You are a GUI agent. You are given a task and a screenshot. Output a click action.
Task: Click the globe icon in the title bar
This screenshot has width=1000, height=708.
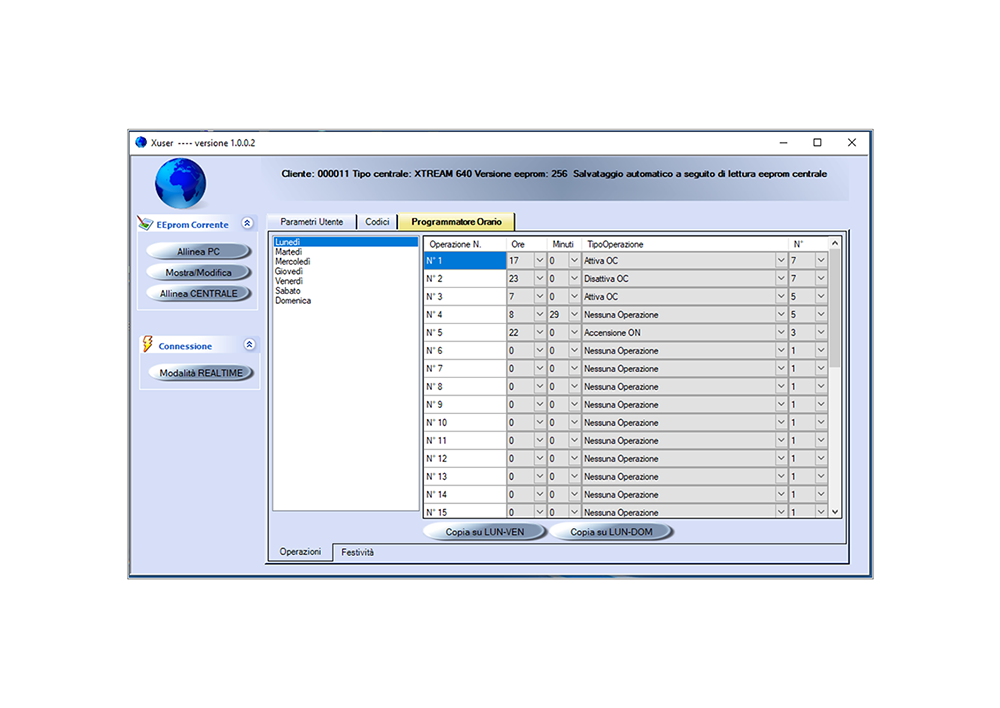point(141,142)
